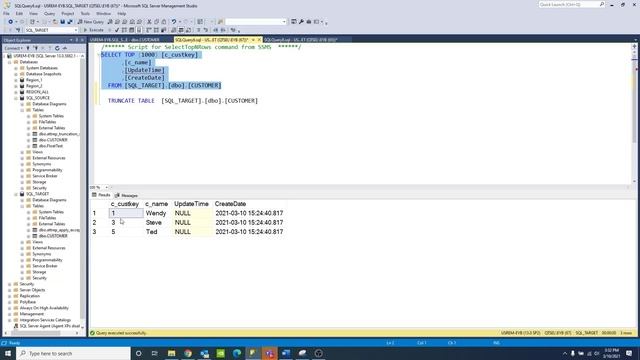Viewport: 640px width, 360px height.
Task: Open the Window menu
Action: 104,13
